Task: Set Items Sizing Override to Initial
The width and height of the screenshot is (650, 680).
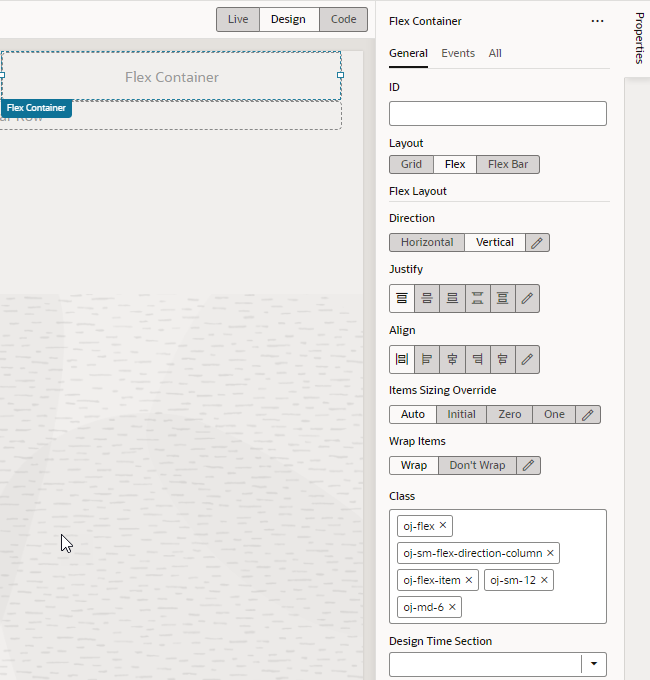Action: 461,415
